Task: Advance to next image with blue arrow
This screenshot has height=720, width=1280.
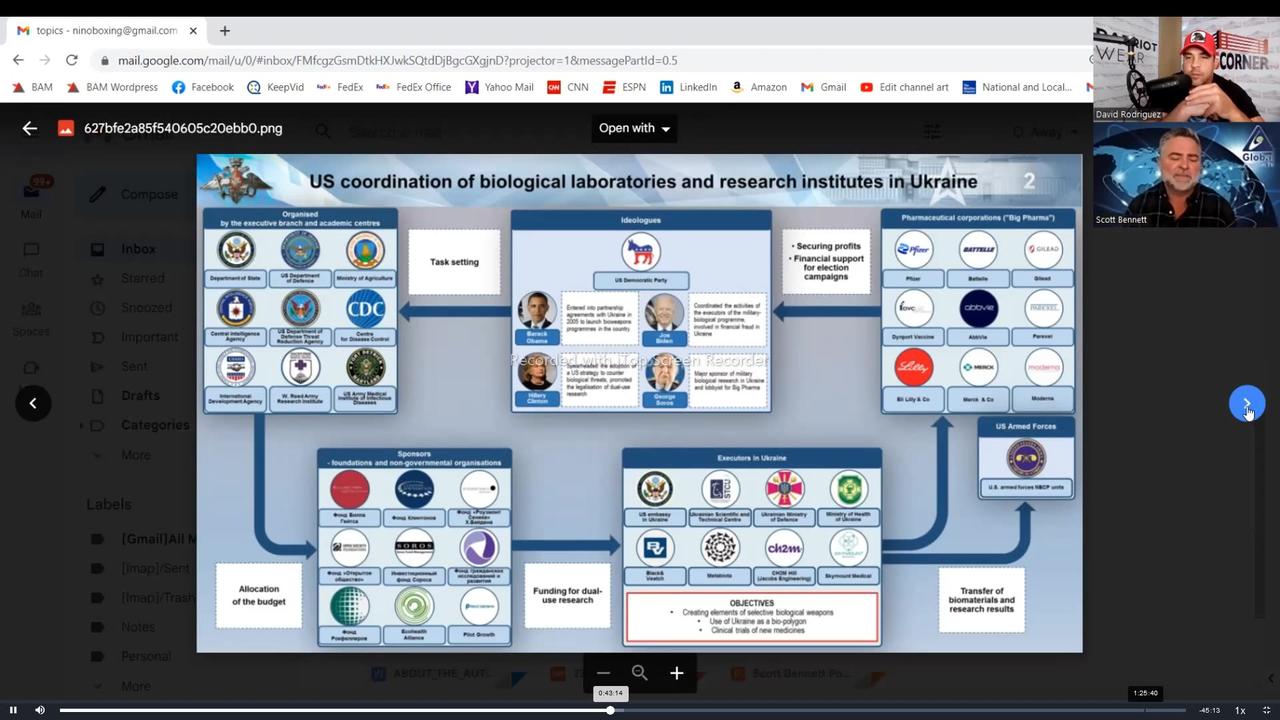Action: (x=1247, y=403)
